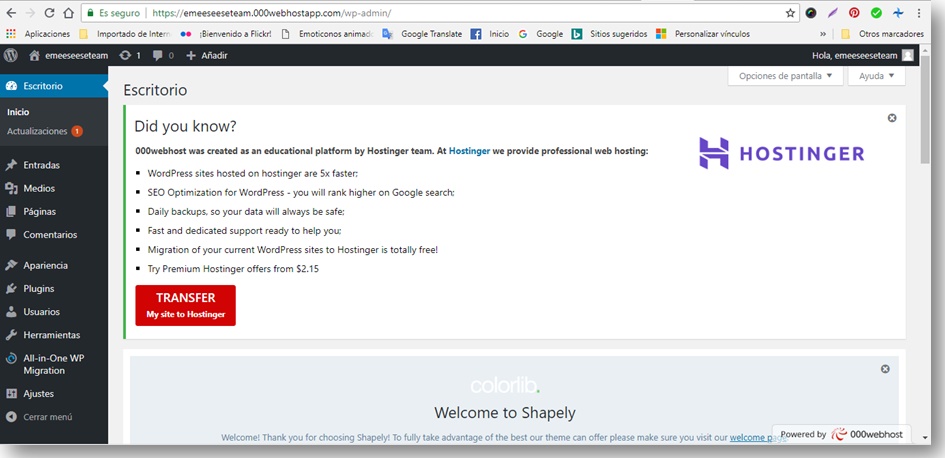Click the Powered by 000webhost badge
This screenshot has width=945, height=458.
pos(842,434)
